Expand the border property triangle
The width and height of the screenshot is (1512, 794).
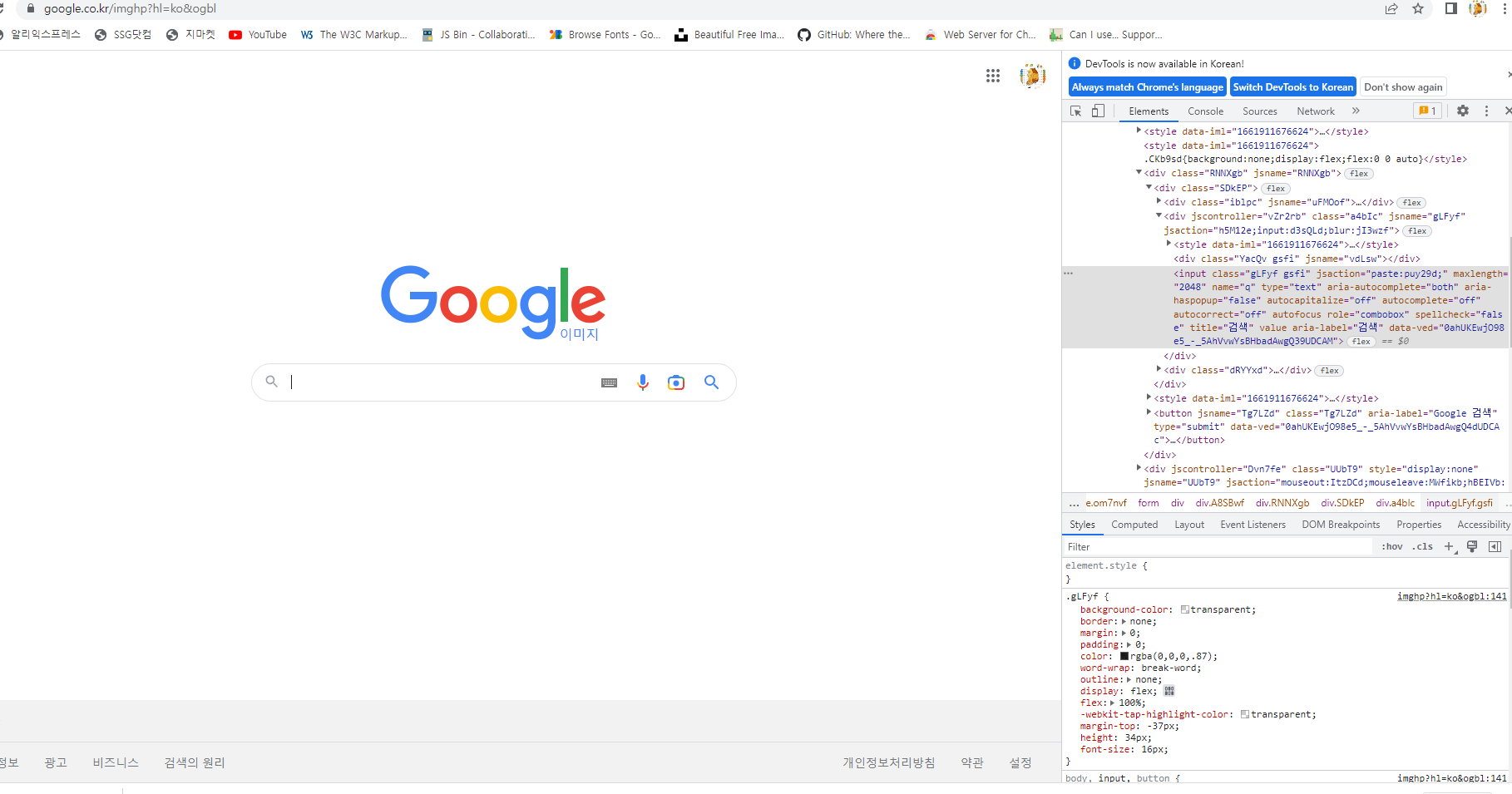(x=1124, y=621)
